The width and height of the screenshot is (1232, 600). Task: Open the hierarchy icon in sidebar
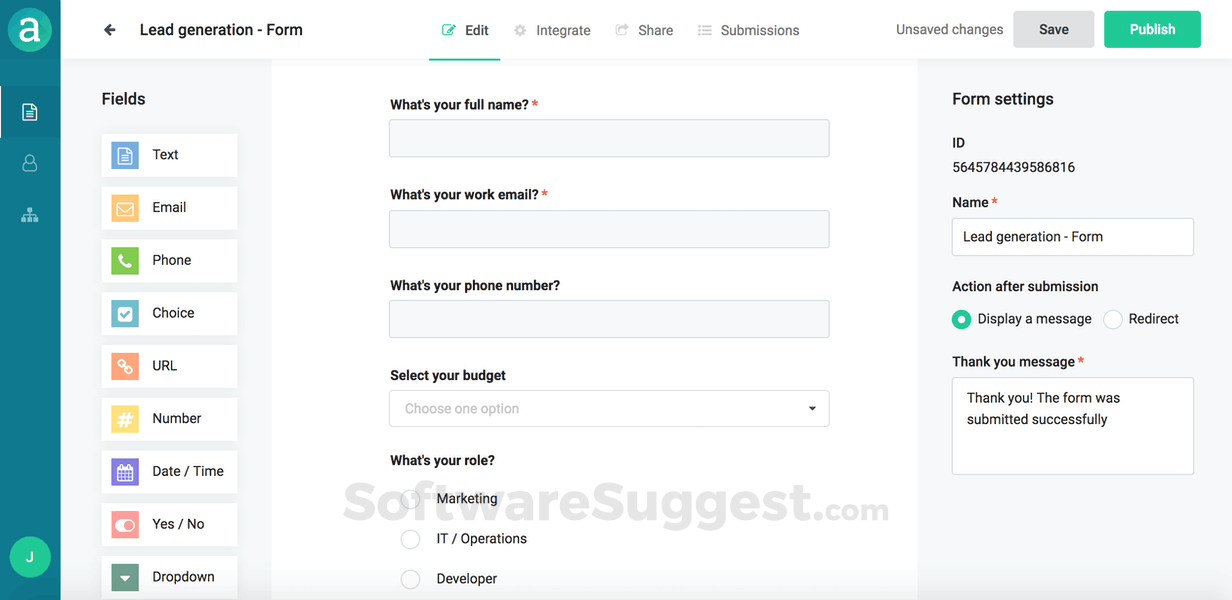pyautogui.click(x=30, y=215)
